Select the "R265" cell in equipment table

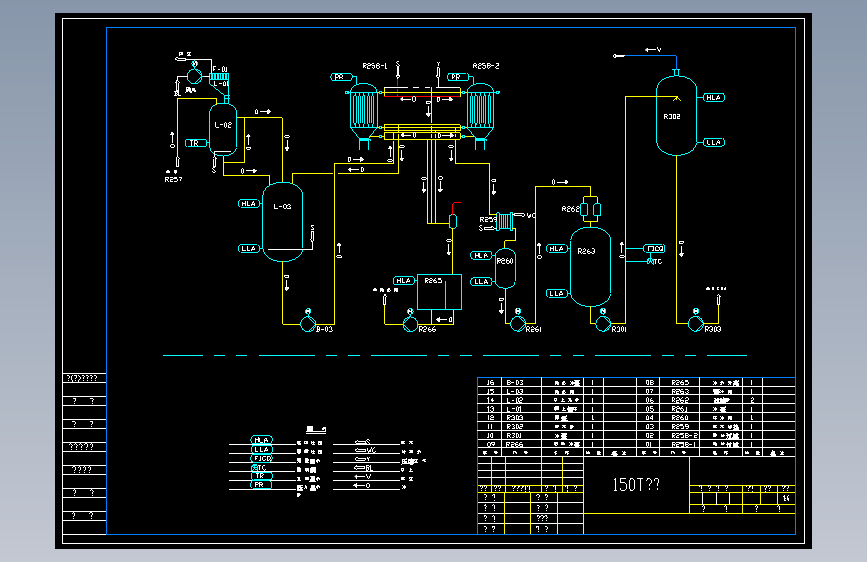tap(680, 382)
